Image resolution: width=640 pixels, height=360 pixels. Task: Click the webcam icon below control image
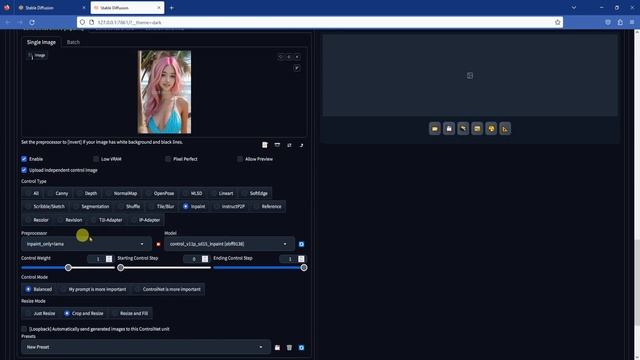coord(277,145)
